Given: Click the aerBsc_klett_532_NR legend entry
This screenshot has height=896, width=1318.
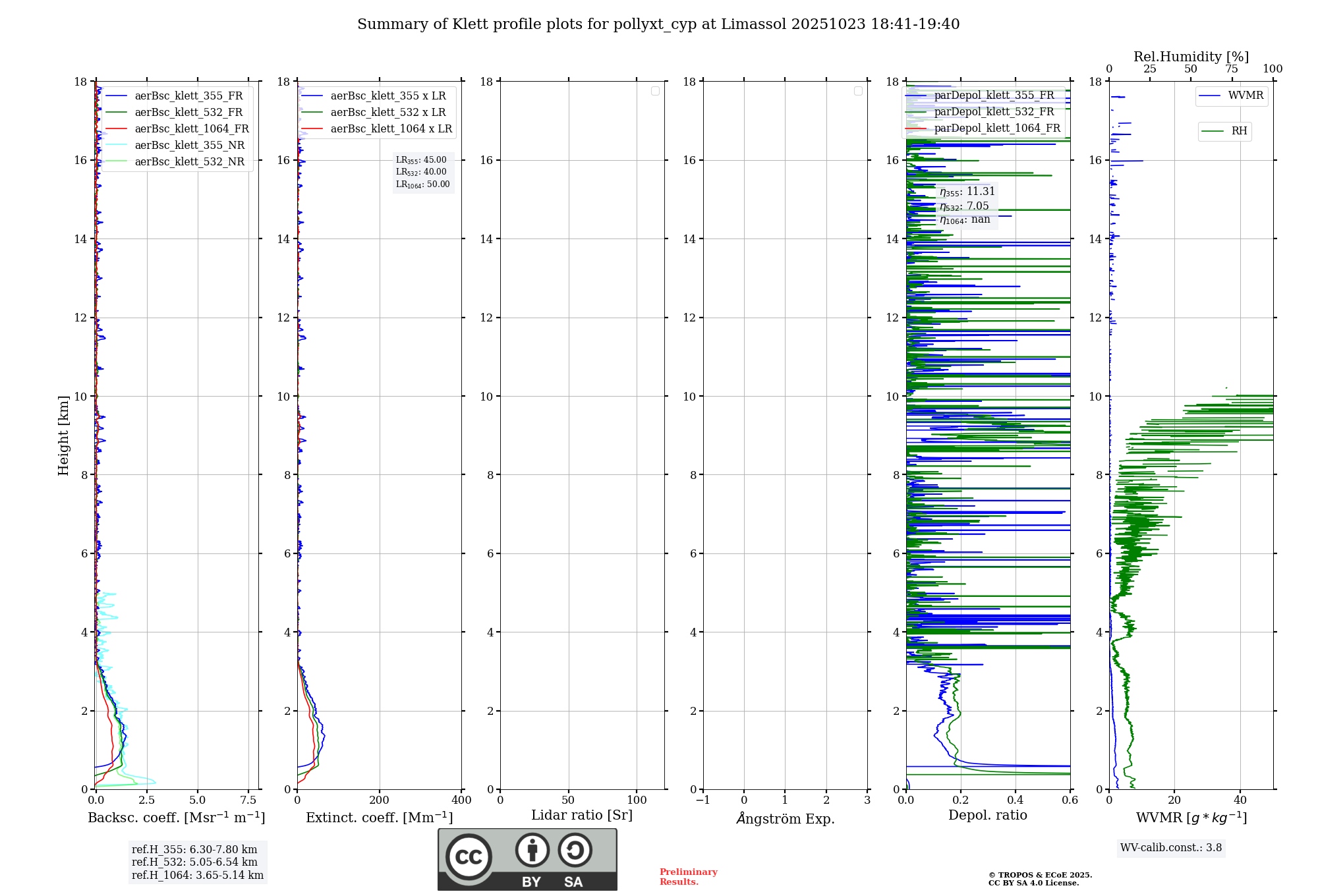Looking at the screenshot, I should (x=189, y=162).
